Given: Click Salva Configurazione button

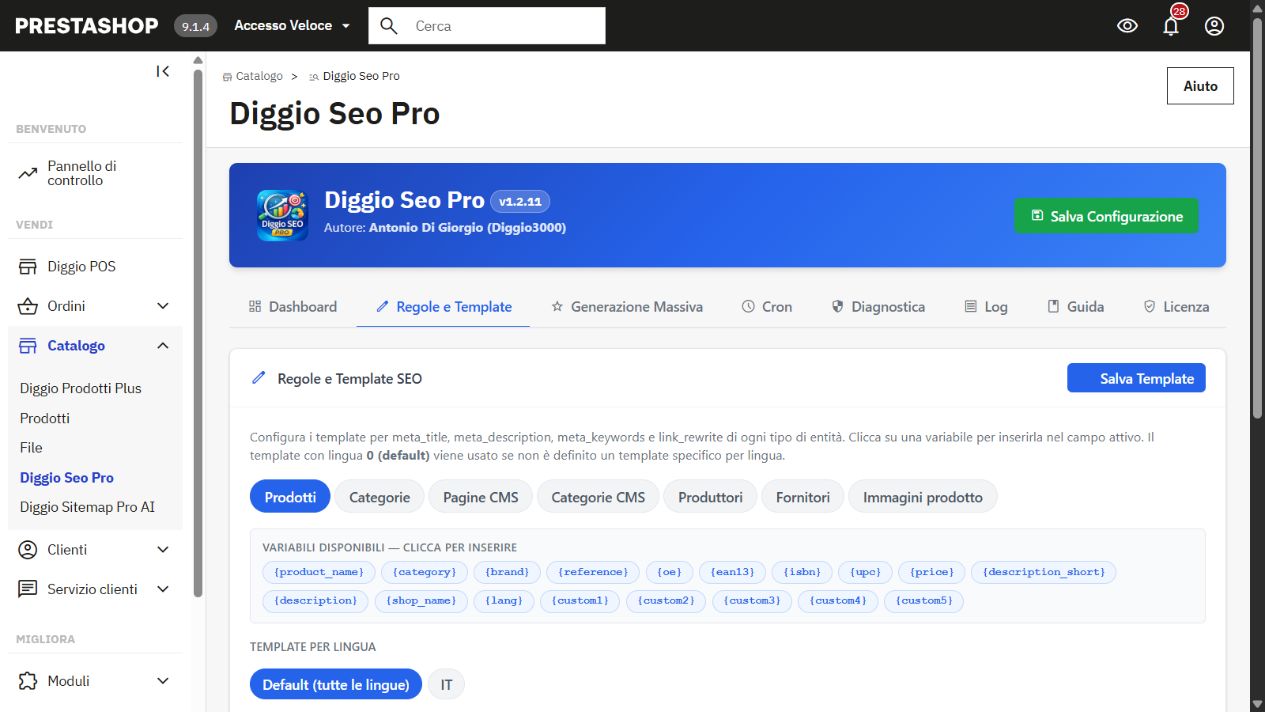Looking at the screenshot, I should tap(1106, 216).
